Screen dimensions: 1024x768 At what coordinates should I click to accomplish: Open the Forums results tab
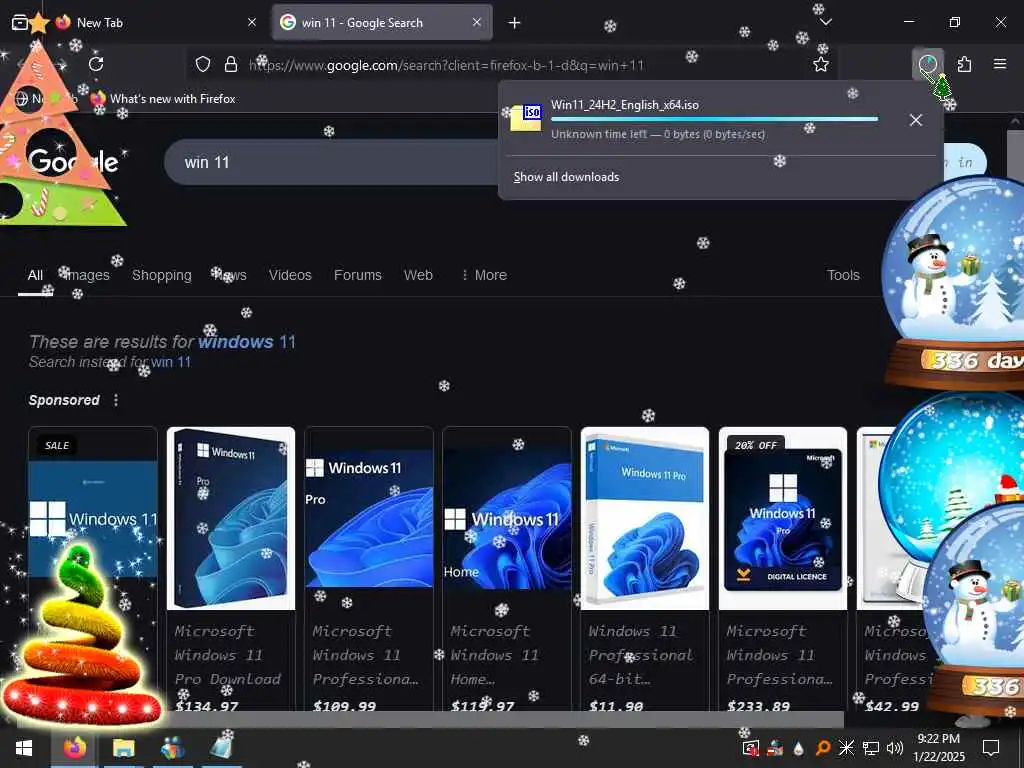[358, 276]
